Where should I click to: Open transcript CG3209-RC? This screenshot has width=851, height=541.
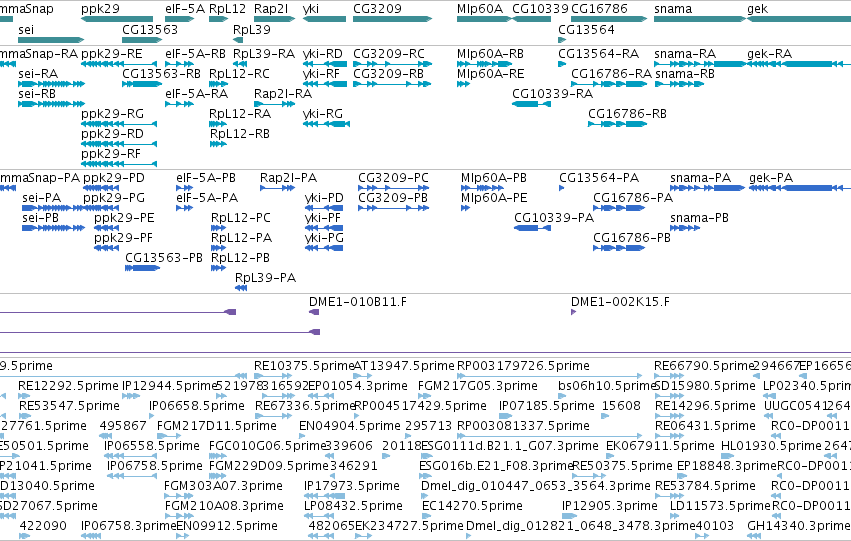389,54
